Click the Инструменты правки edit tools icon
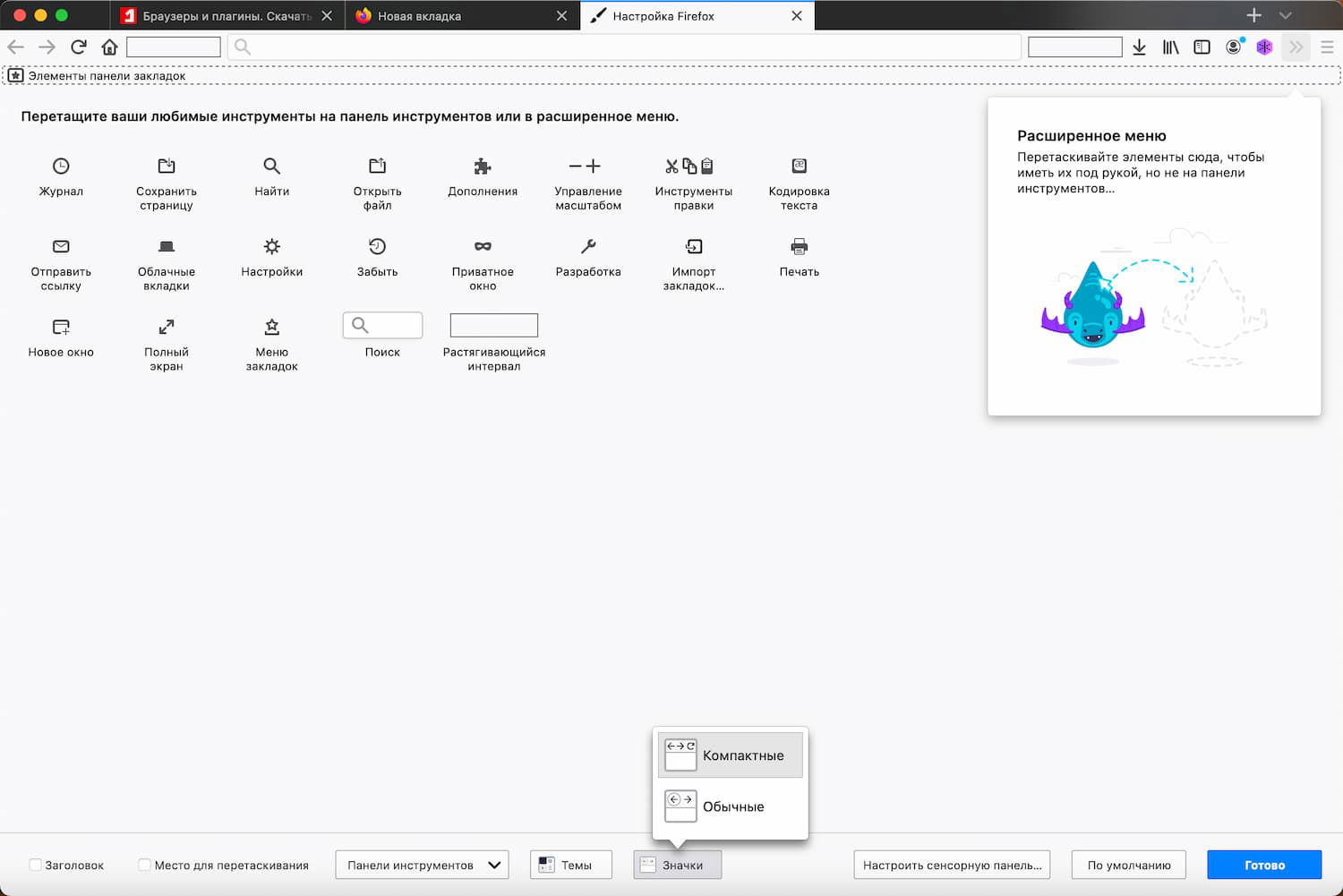 click(689, 166)
